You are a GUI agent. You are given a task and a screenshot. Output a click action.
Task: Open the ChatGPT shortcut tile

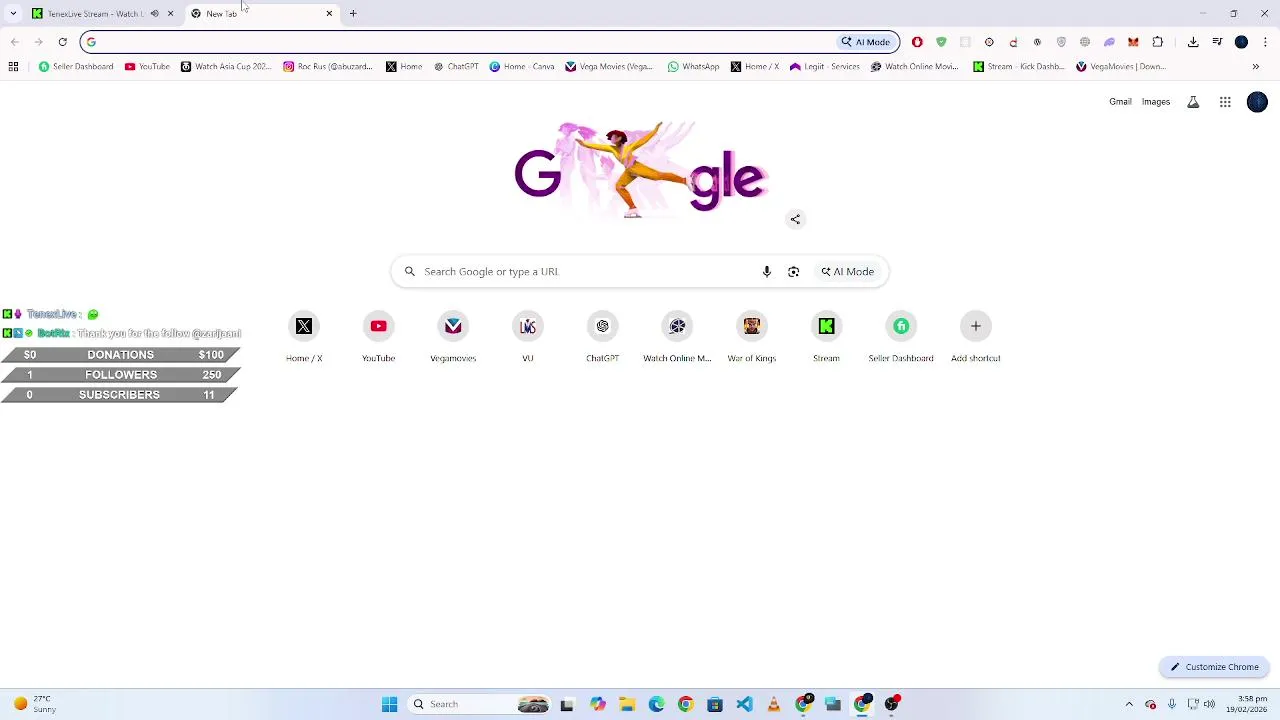pyautogui.click(x=602, y=337)
